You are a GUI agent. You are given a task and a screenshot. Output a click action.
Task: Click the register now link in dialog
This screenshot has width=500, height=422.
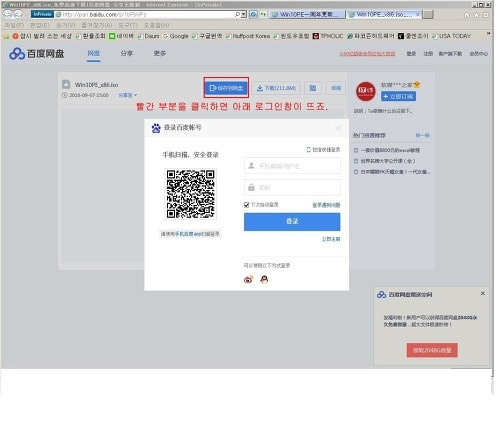click(x=331, y=239)
